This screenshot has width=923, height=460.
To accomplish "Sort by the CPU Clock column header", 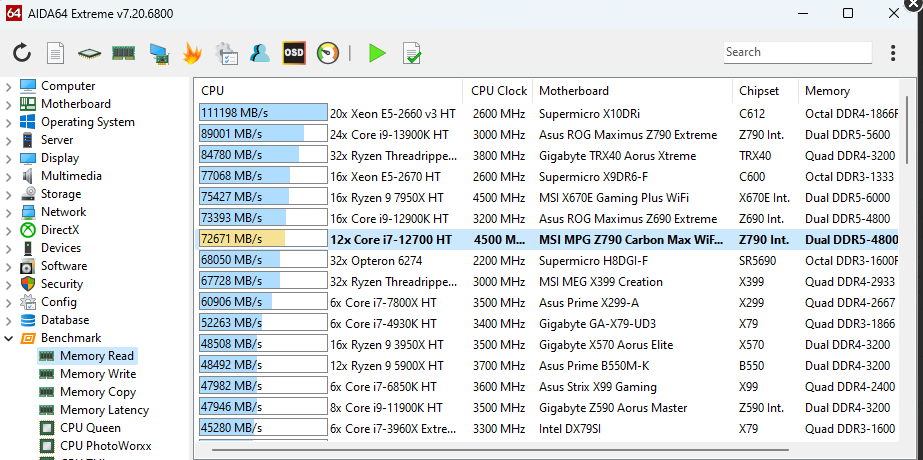I will (498, 91).
